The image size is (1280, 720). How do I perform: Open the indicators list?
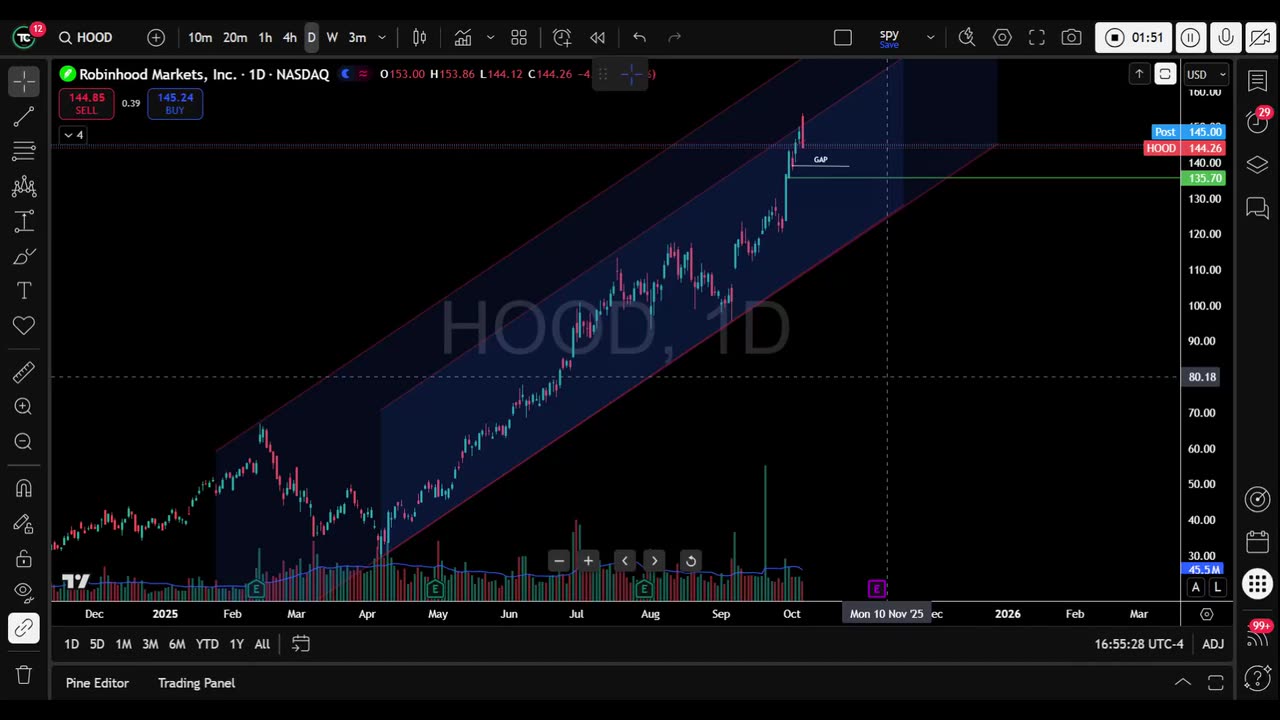coord(463,37)
